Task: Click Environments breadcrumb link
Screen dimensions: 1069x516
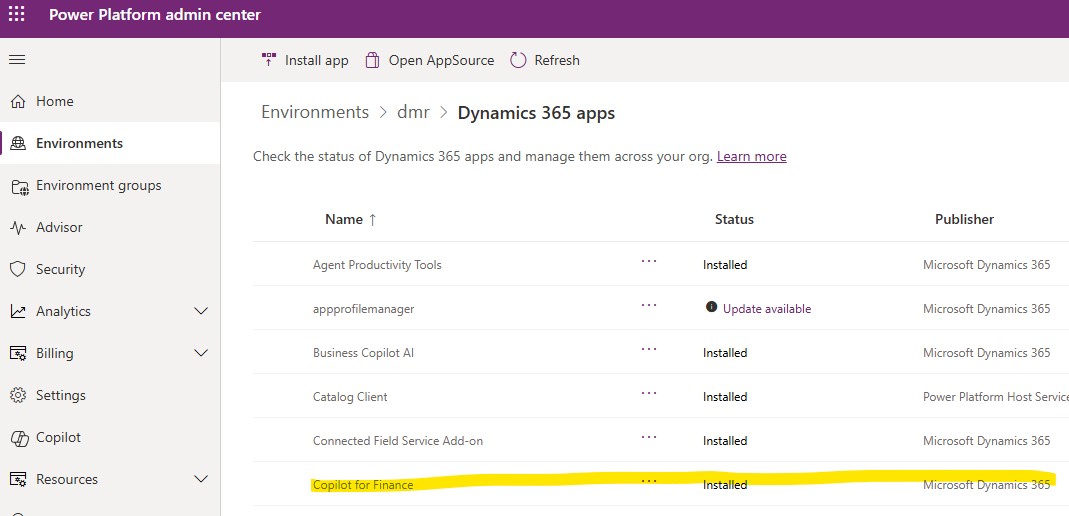Action: pos(315,112)
